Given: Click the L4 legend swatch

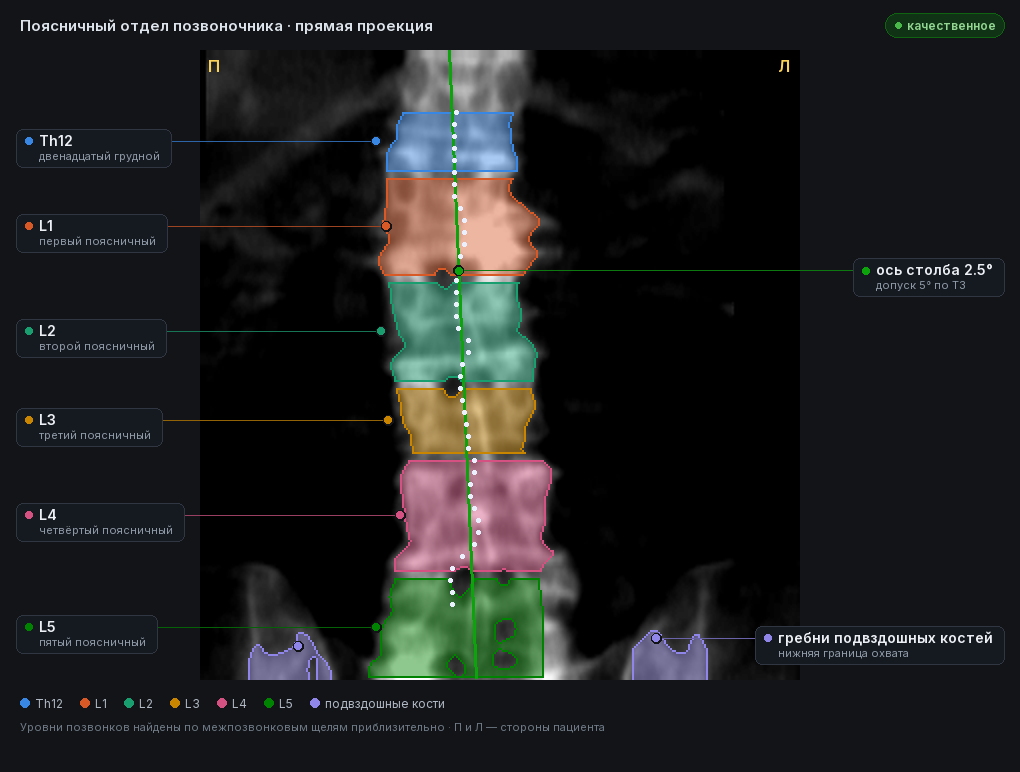Looking at the screenshot, I should 222,703.
